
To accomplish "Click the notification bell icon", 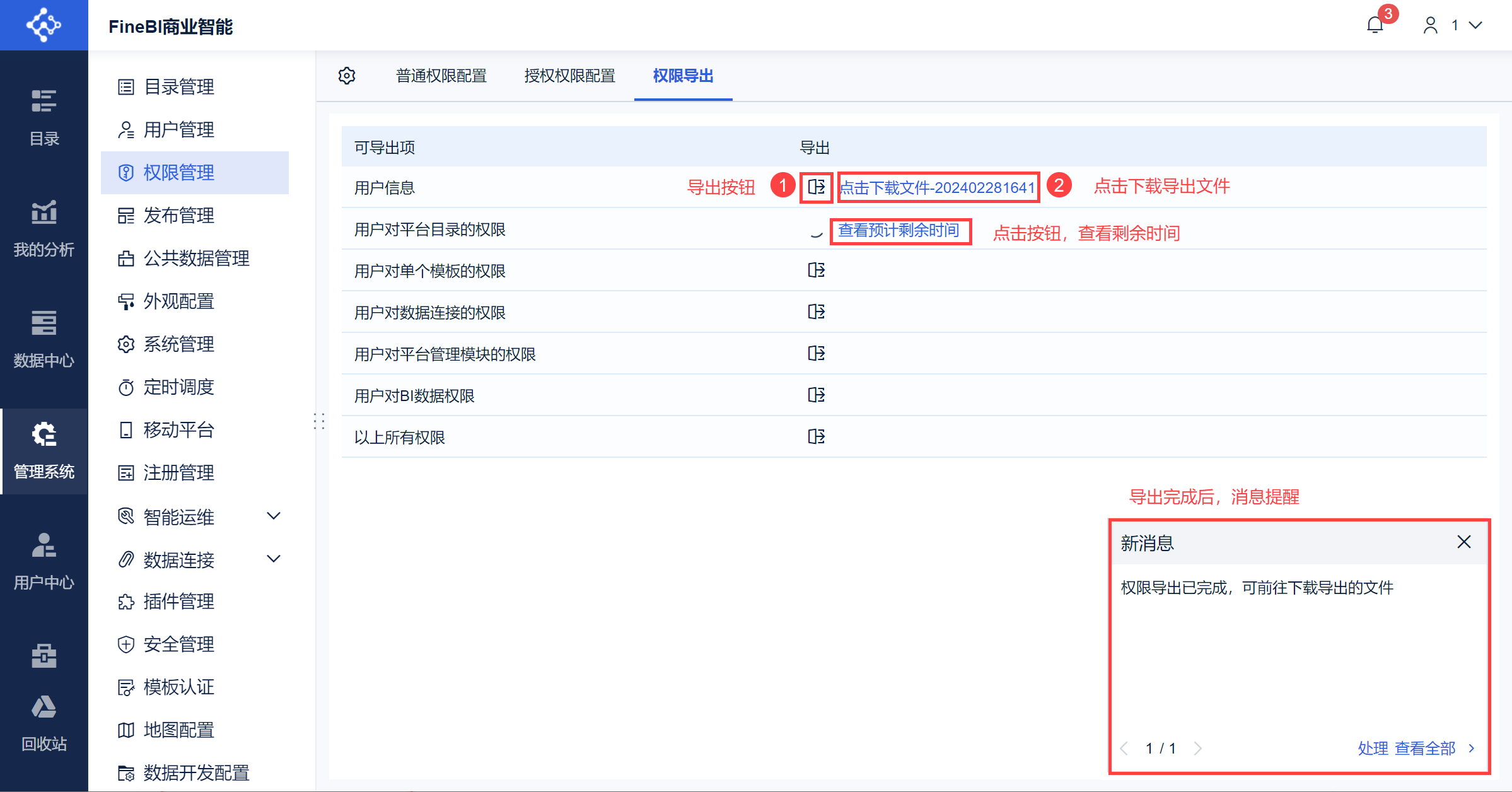I will click(1375, 25).
